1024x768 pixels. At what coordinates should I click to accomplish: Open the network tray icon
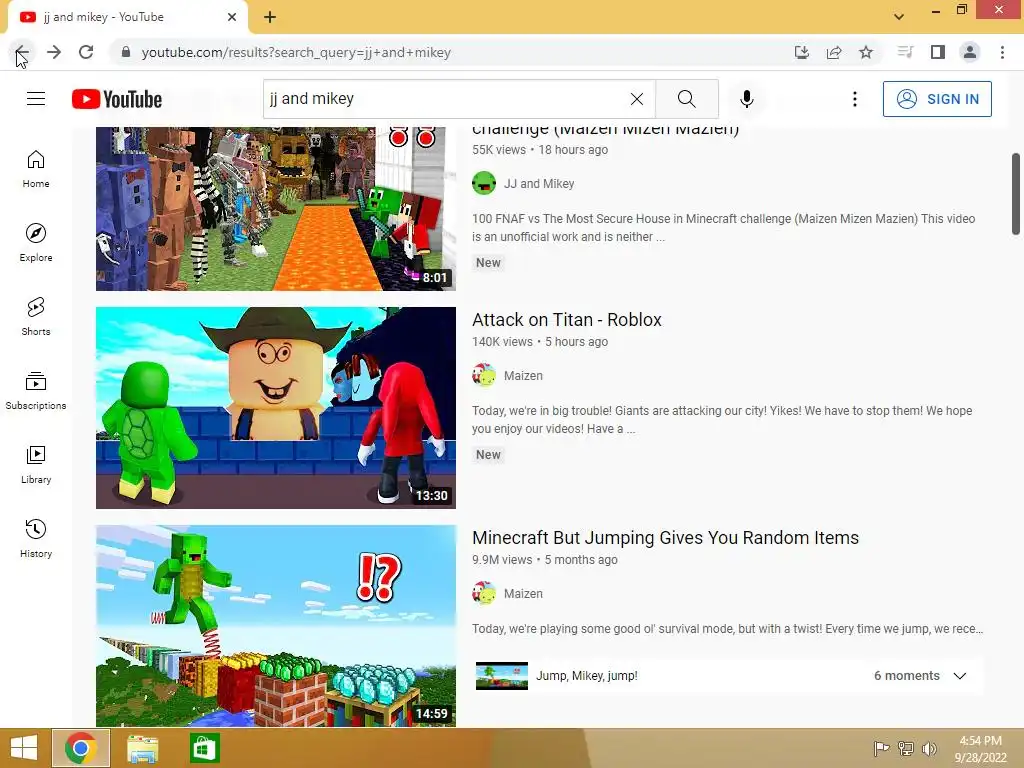906,748
